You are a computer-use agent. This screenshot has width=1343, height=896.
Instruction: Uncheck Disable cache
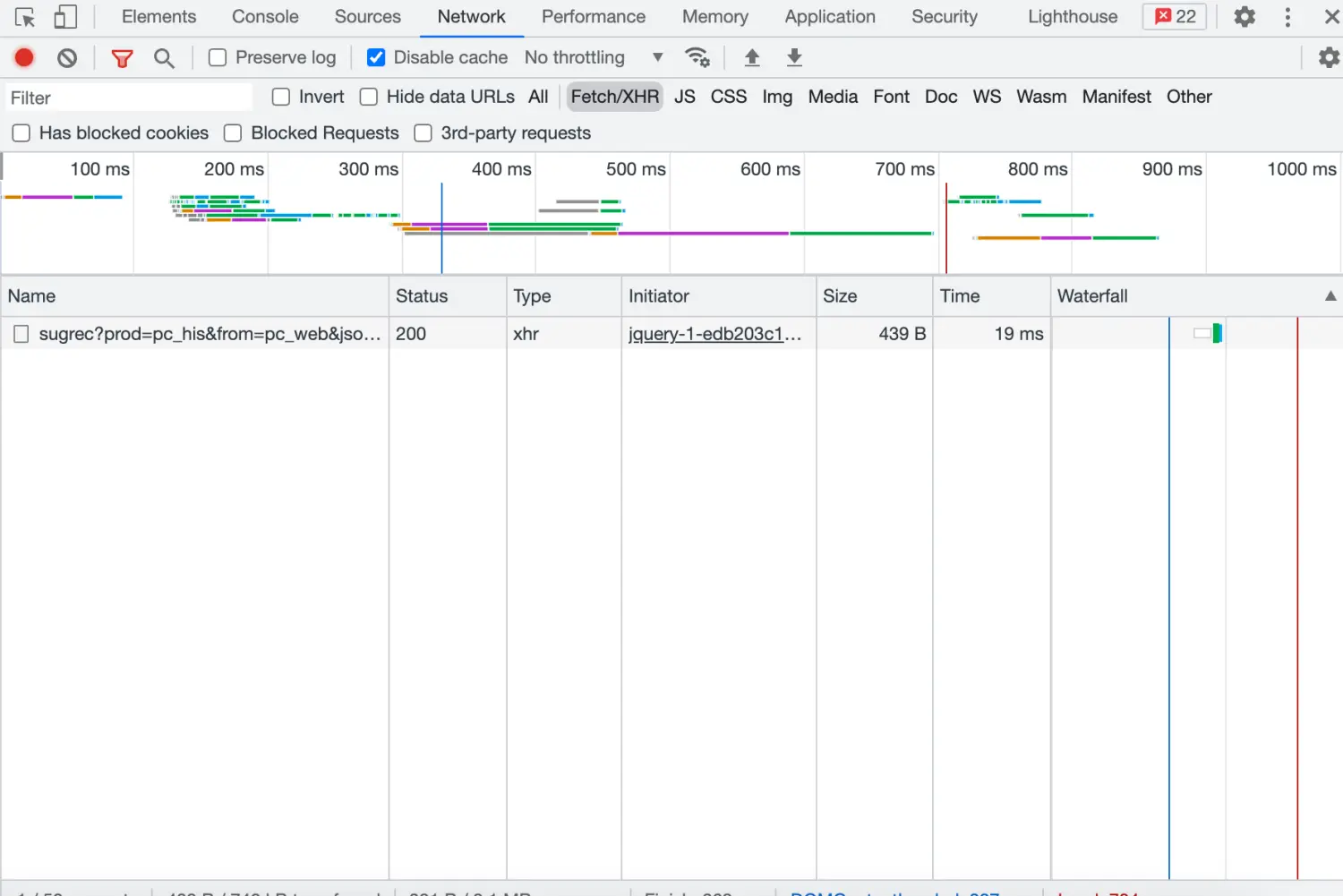tap(376, 58)
